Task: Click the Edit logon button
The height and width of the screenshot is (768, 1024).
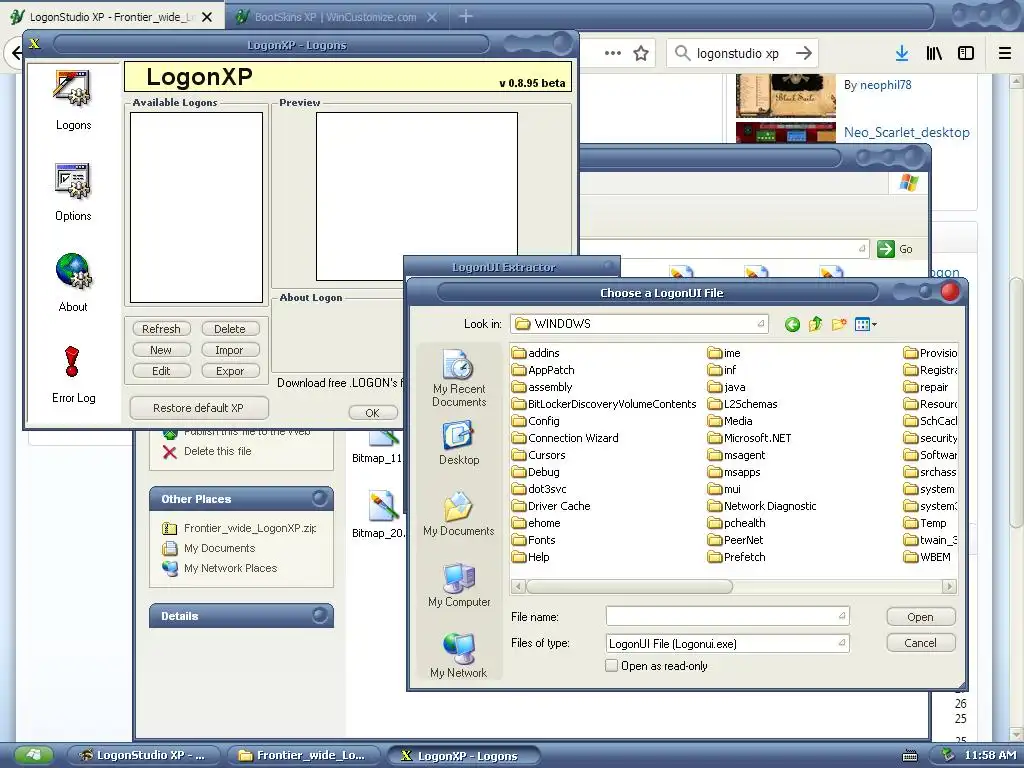Action: pos(161,371)
